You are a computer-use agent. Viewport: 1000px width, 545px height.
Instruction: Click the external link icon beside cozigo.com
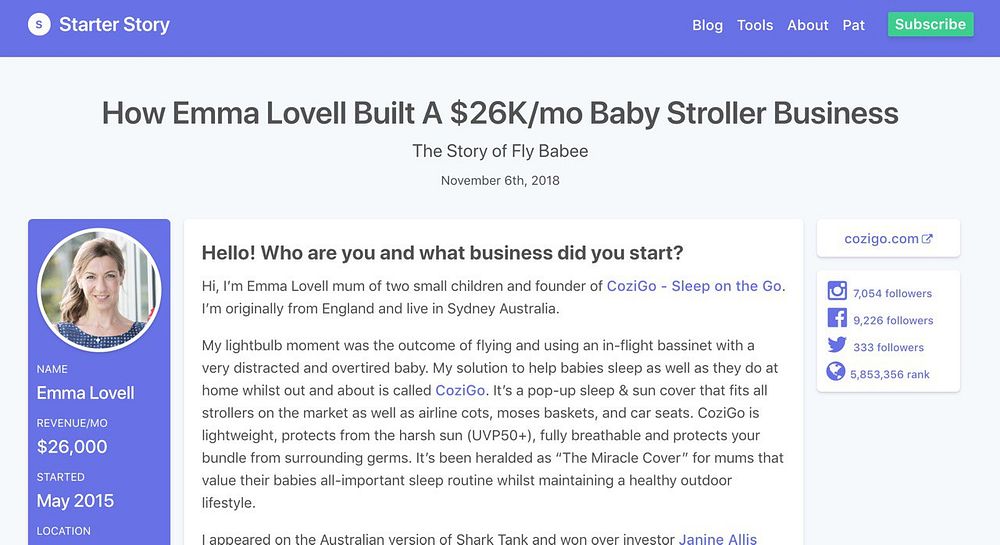click(927, 239)
